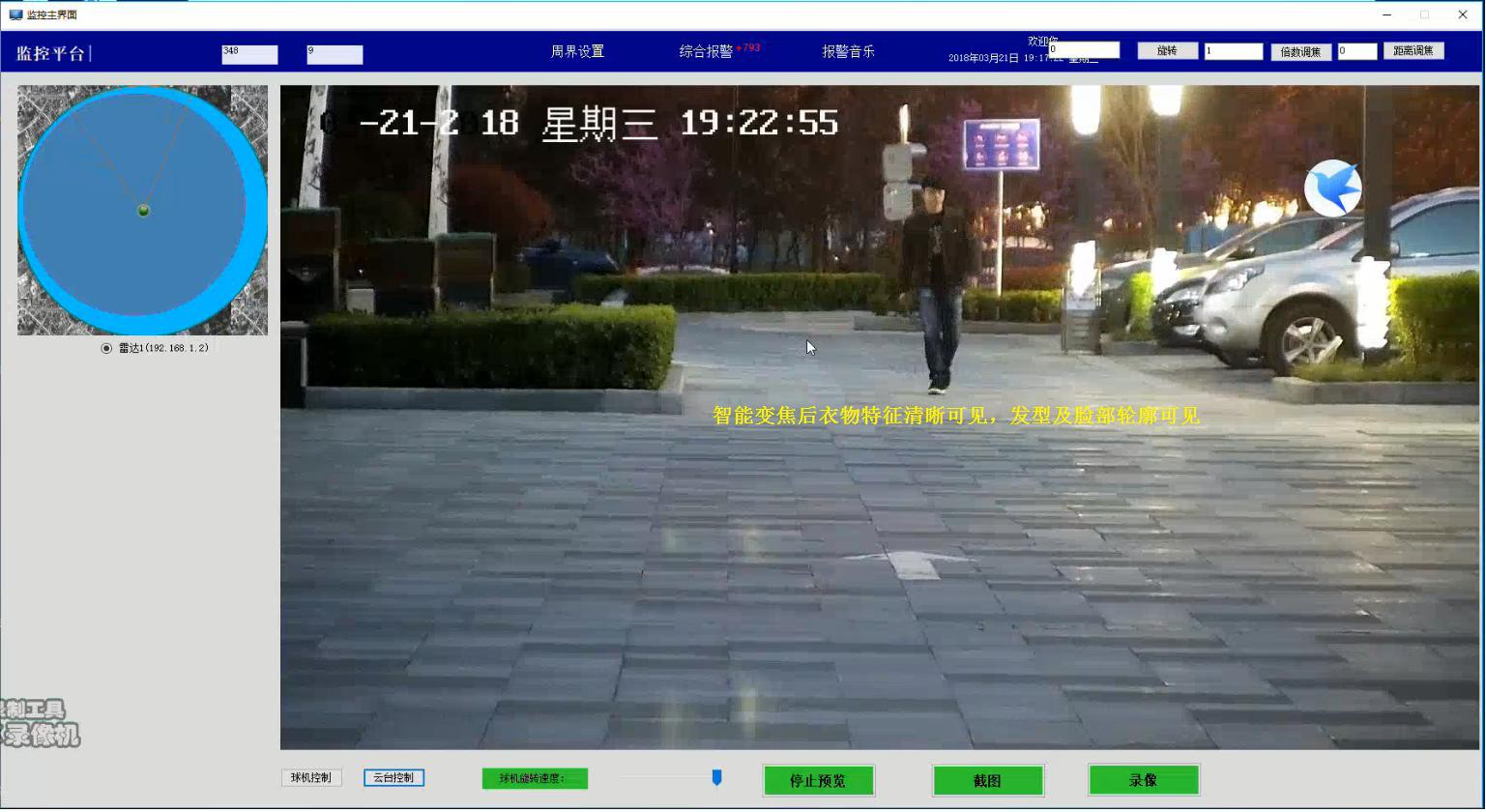Click the input field showing 348
The width and height of the screenshot is (1486, 812).
248,53
